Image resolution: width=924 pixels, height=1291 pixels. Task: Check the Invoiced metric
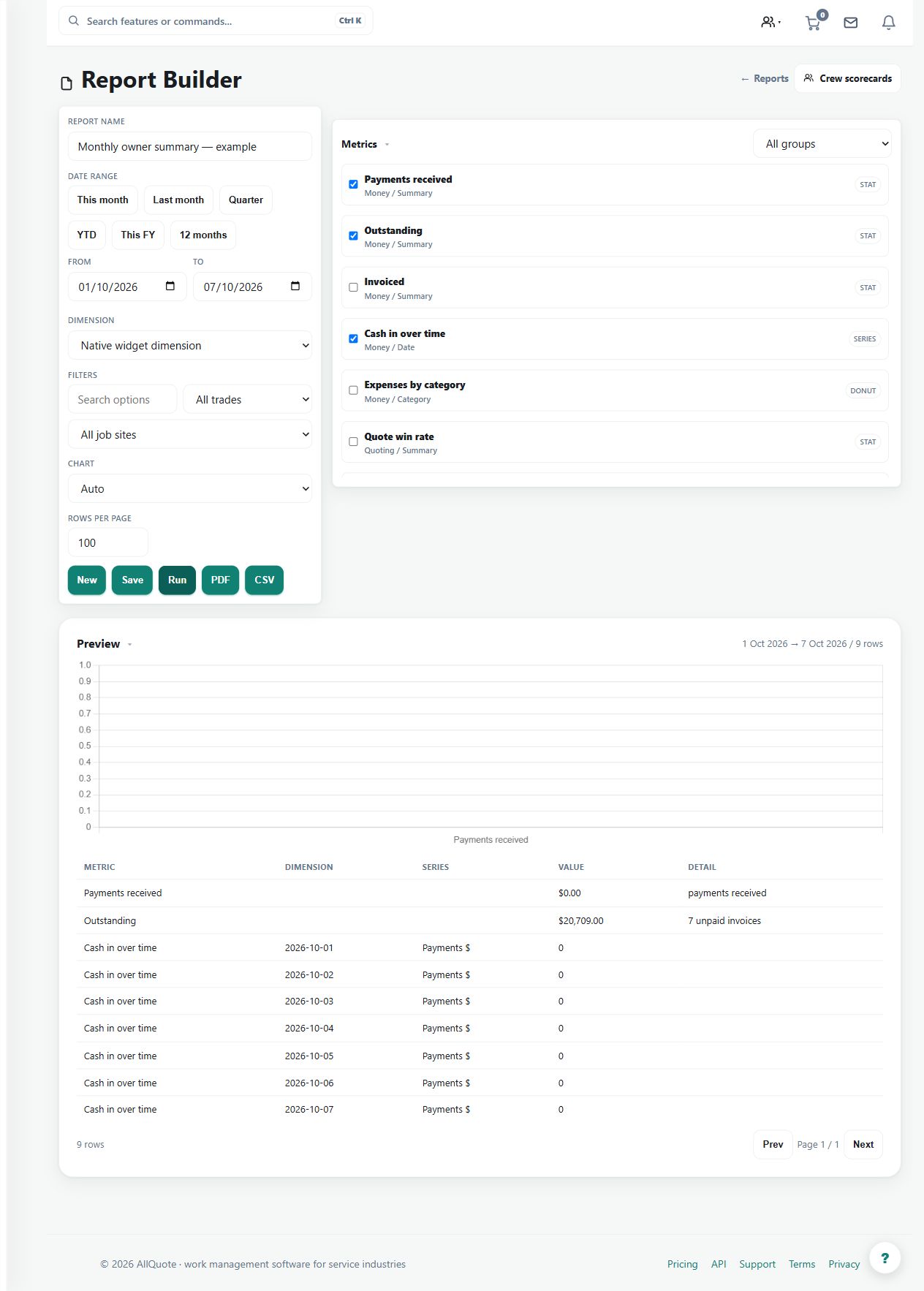coord(353,287)
